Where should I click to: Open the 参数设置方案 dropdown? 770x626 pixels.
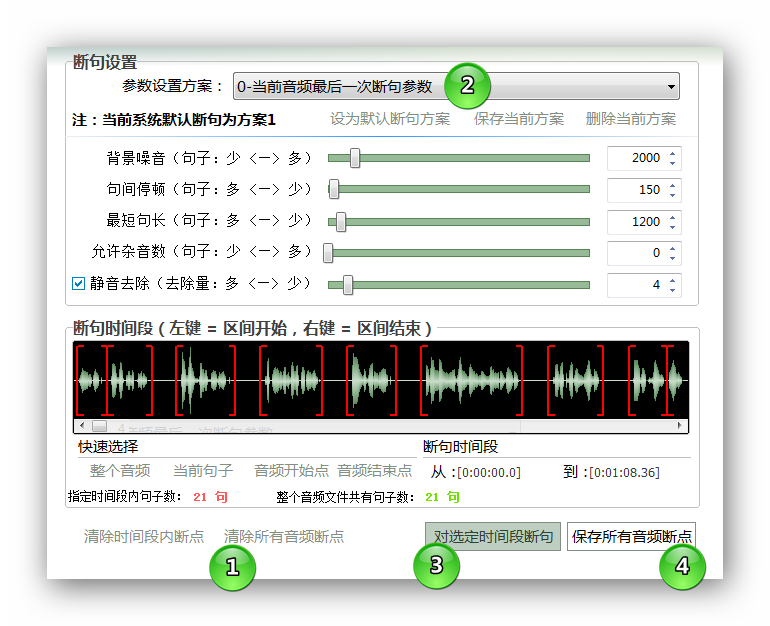[x=456, y=86]
